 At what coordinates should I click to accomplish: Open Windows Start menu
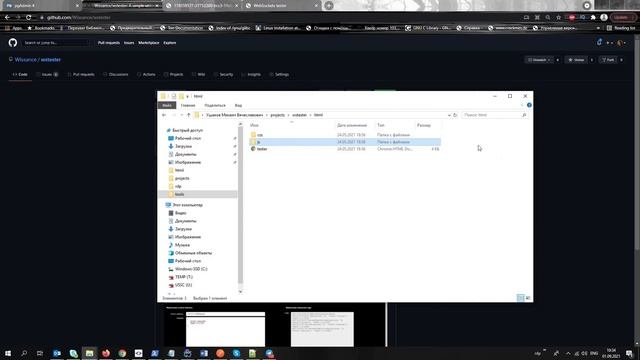tap(8, 353)
